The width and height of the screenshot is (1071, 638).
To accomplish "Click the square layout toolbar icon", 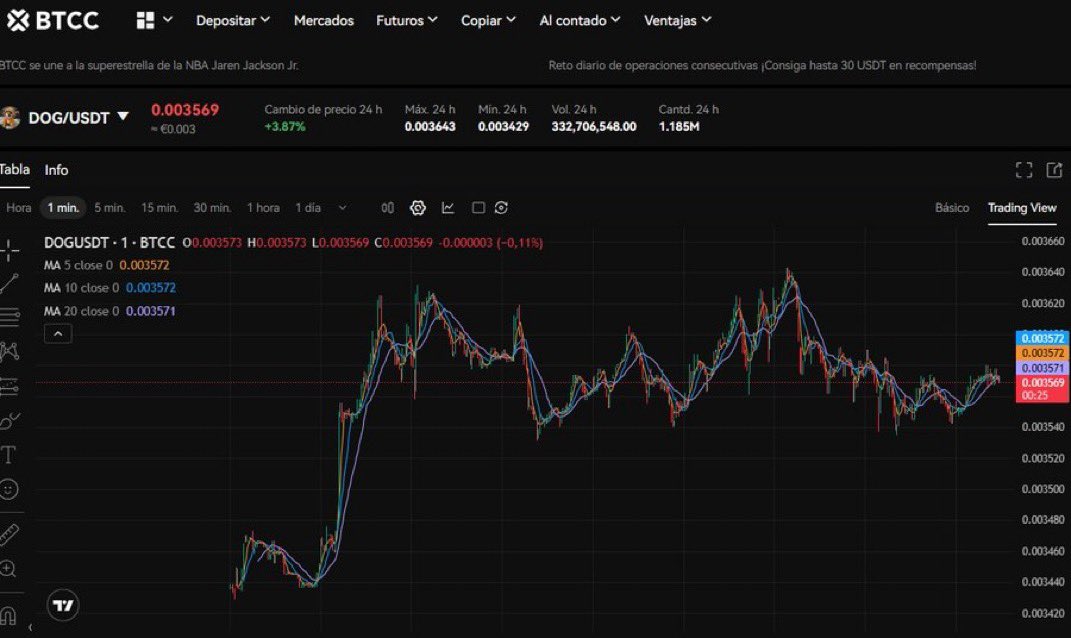I will pos(478,208).
